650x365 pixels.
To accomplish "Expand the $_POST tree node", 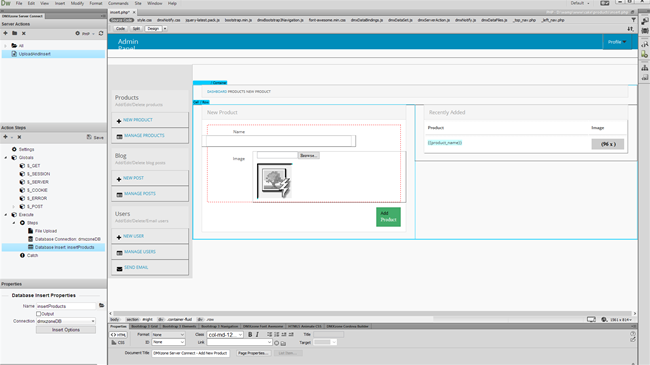I will click(x=13, y=207).
